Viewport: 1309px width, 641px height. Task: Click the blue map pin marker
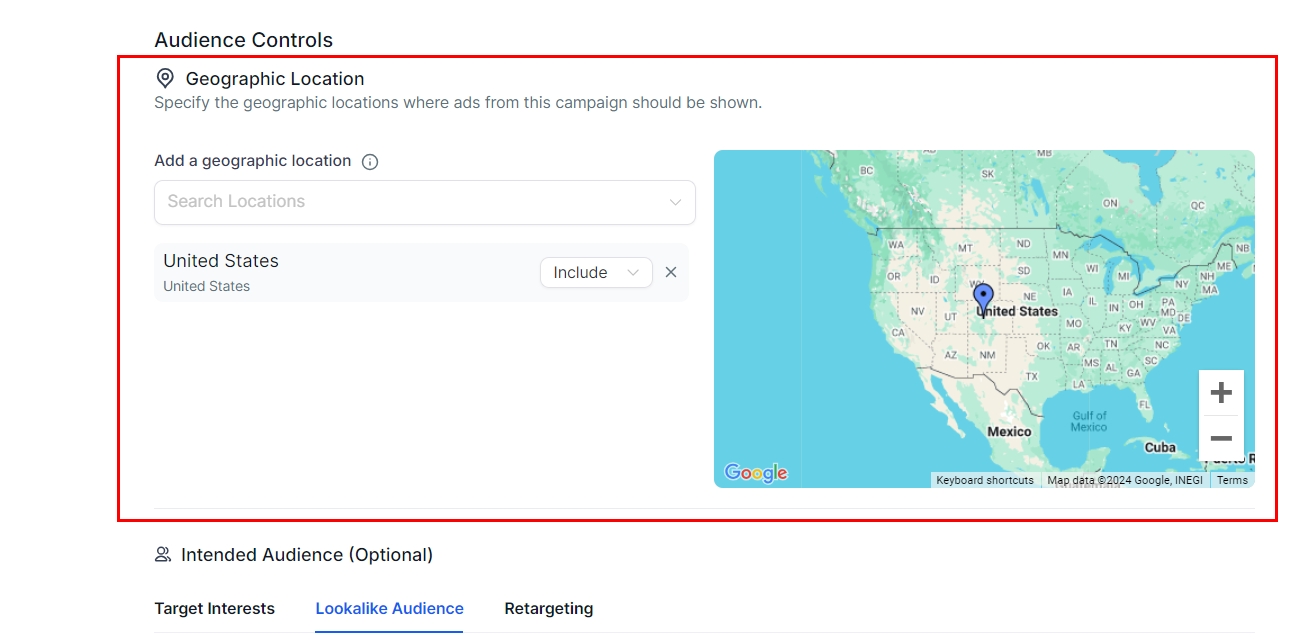pyautogui.click(x=983, y=298)
